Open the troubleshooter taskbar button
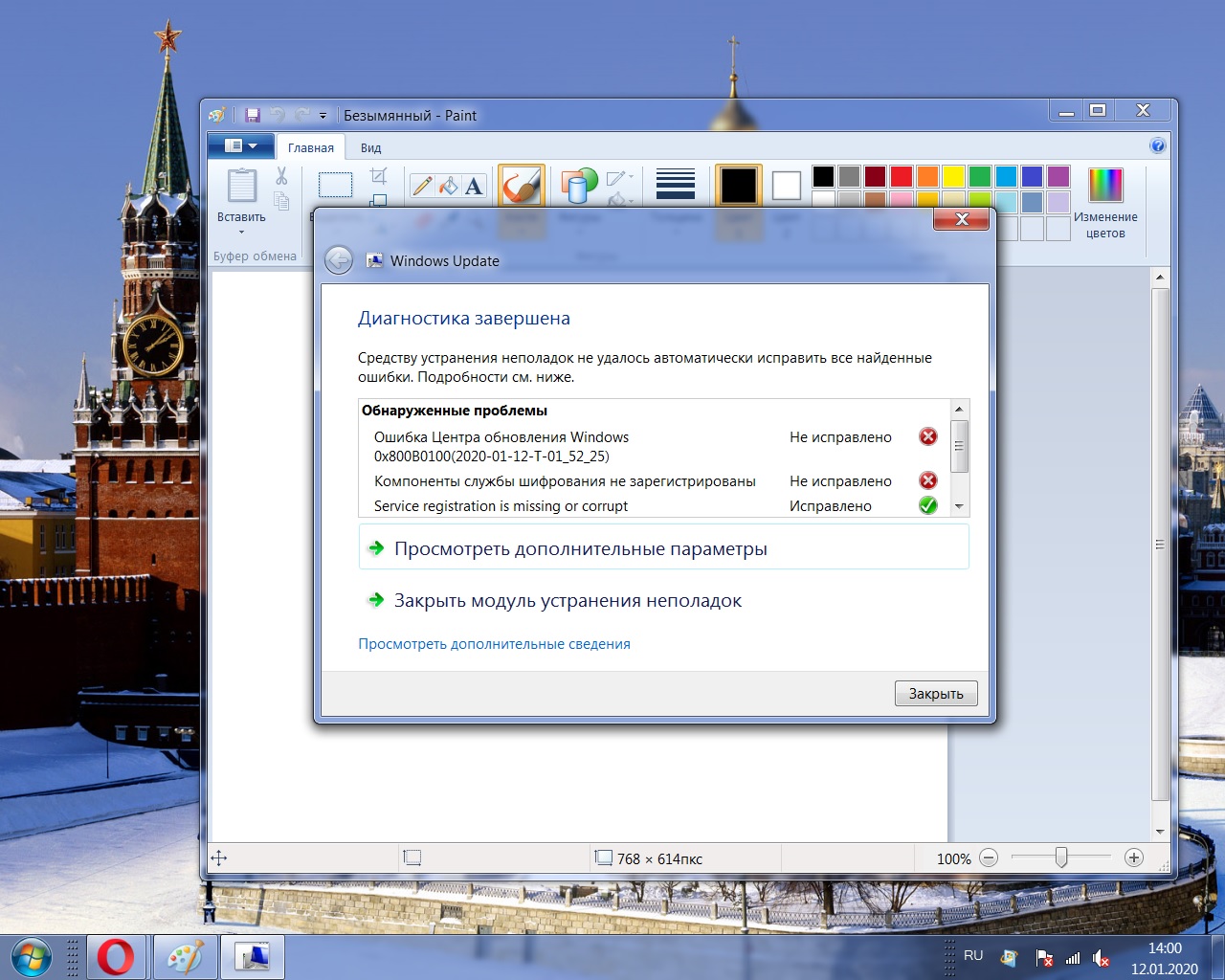Screen dimensions: 1225x980 253,957
